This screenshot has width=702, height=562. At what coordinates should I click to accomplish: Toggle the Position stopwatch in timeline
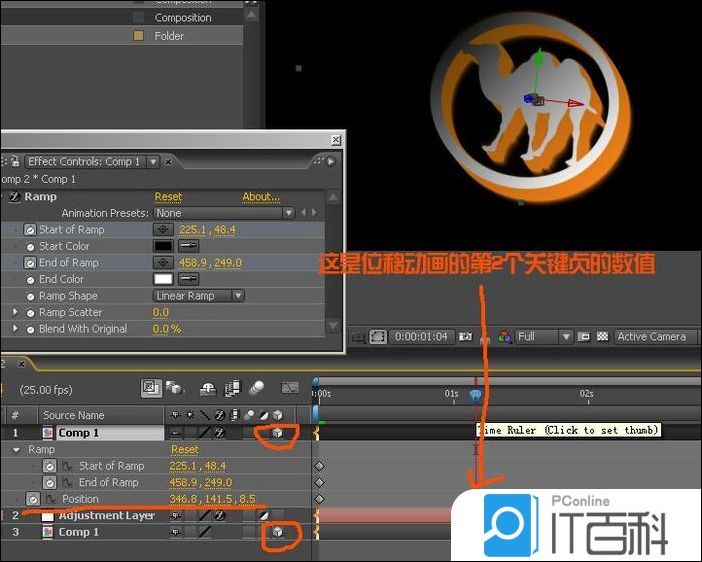pyautogui.click(x=33, y=499)
